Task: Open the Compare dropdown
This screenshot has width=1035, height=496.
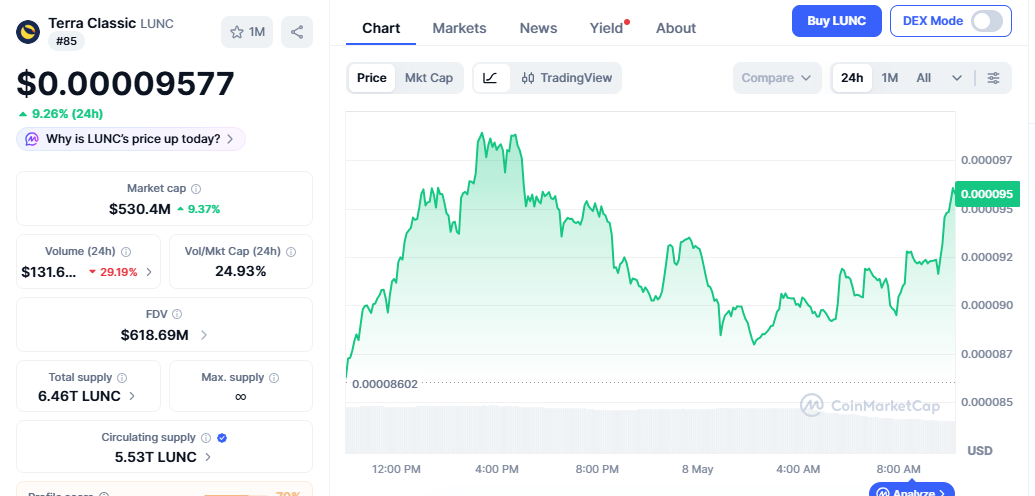Action: (x=777, y=78)
